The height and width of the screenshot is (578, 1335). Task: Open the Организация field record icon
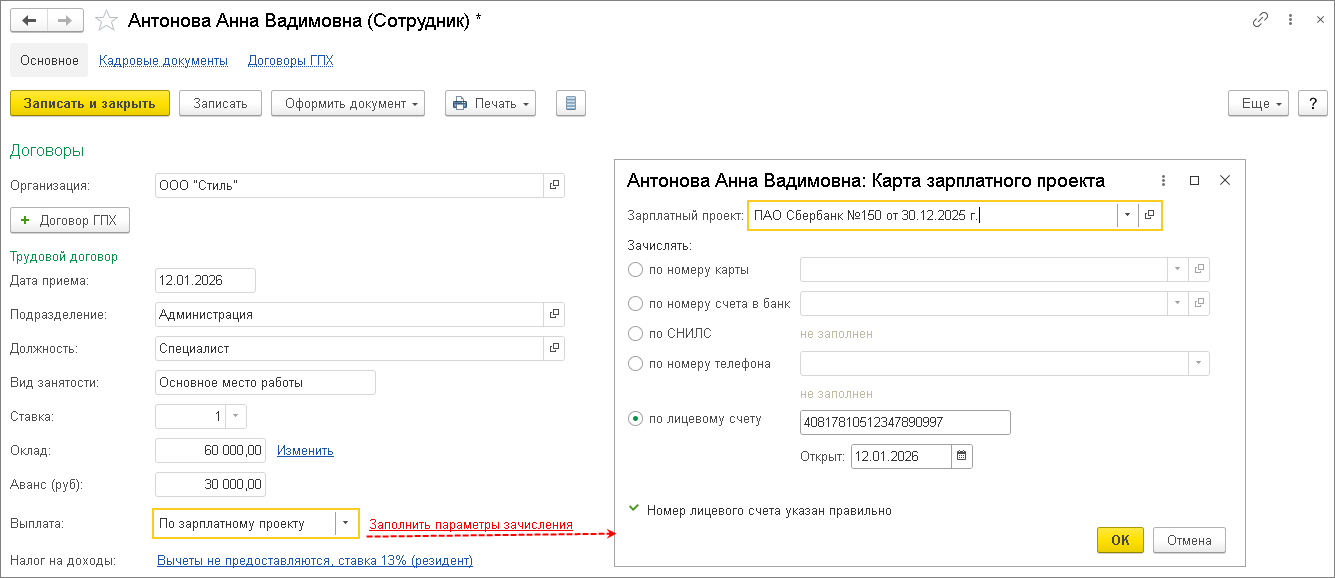coord(554,185)
